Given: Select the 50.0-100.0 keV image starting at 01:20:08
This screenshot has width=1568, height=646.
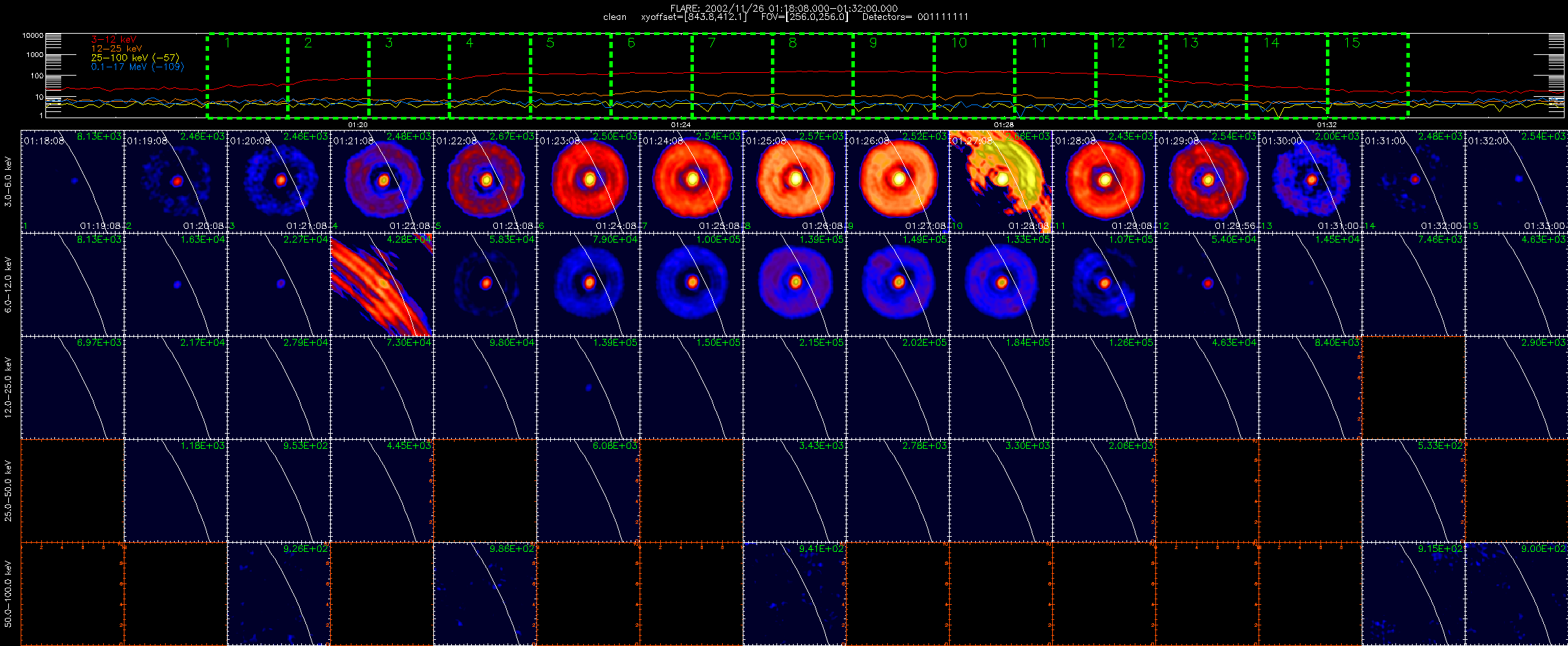Looking at the screenshot, I should tap(279, 593).
